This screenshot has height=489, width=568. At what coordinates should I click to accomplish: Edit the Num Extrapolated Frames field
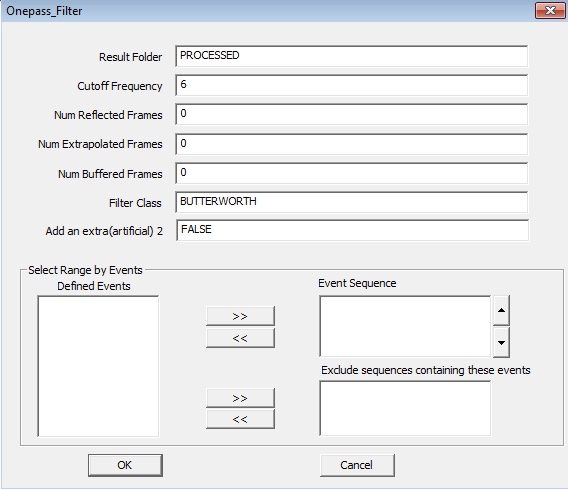pos(351,144)
